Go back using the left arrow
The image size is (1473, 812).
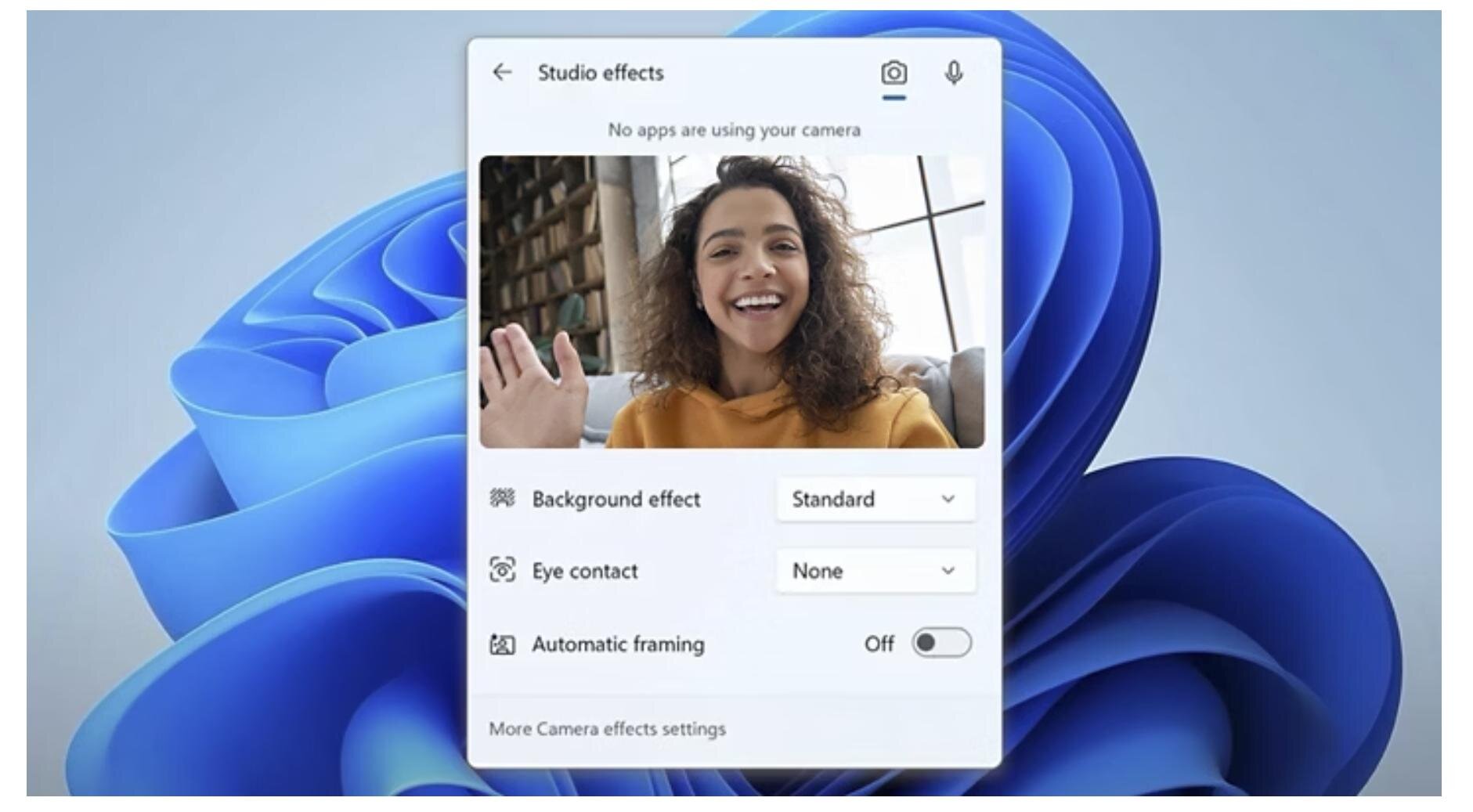coord(502,73)
